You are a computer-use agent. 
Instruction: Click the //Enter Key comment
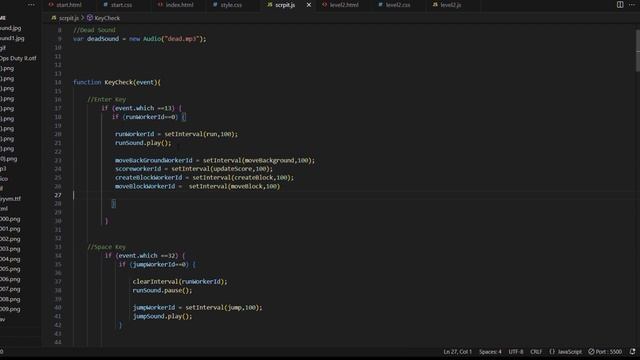tap(107, 100)
